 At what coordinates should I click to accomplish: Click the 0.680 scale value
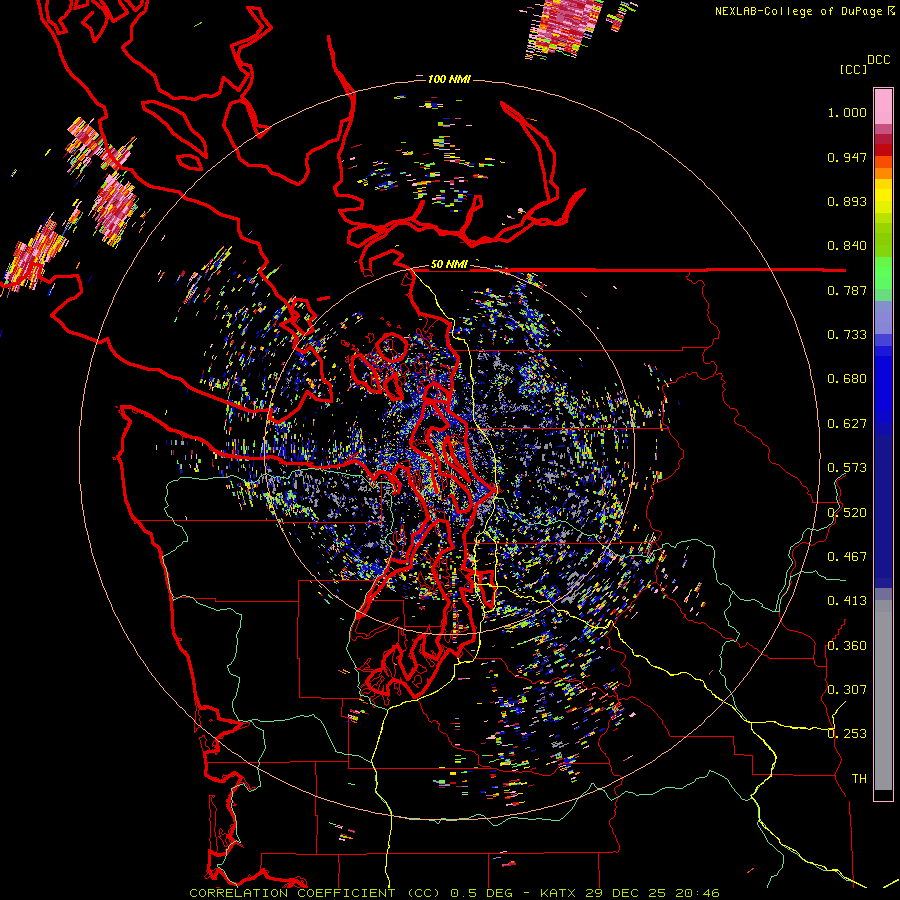click(x=847, y=379)
